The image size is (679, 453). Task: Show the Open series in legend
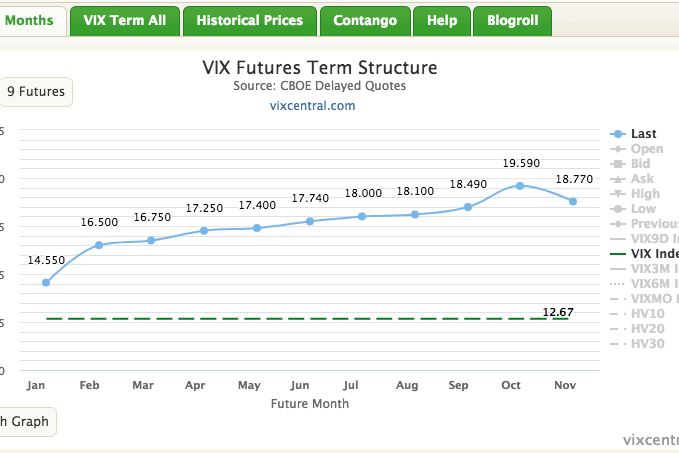[x=646, y=149]
